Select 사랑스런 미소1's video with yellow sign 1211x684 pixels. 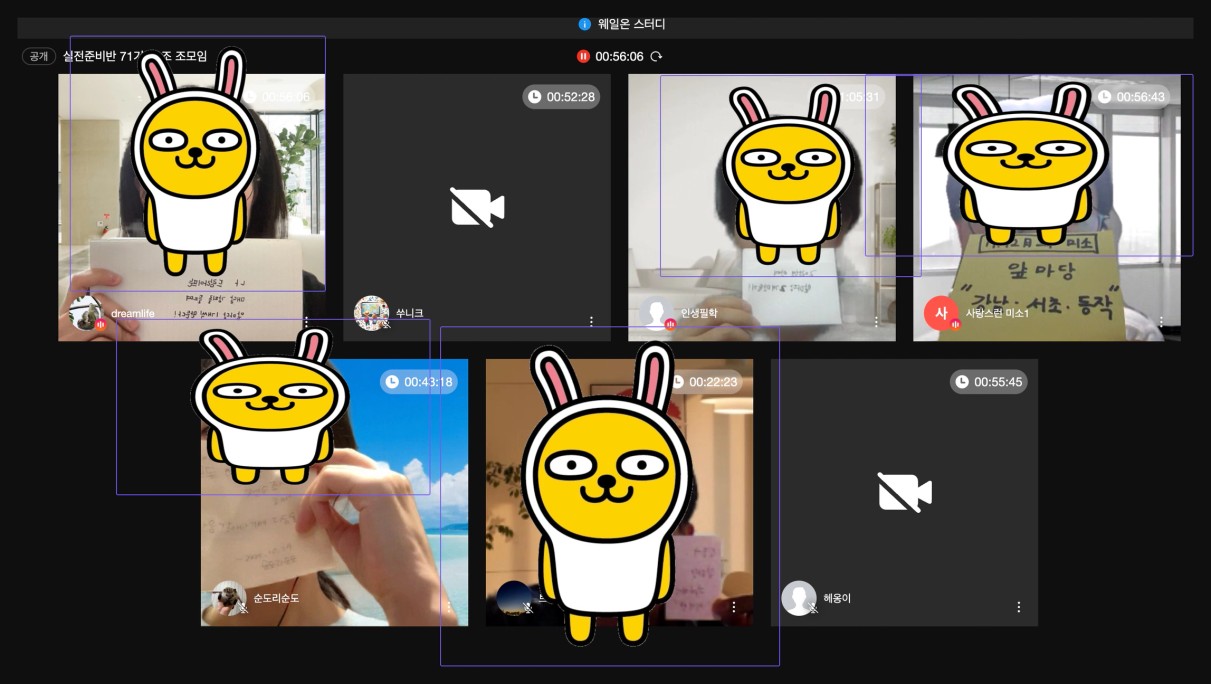pos(1046,207)
